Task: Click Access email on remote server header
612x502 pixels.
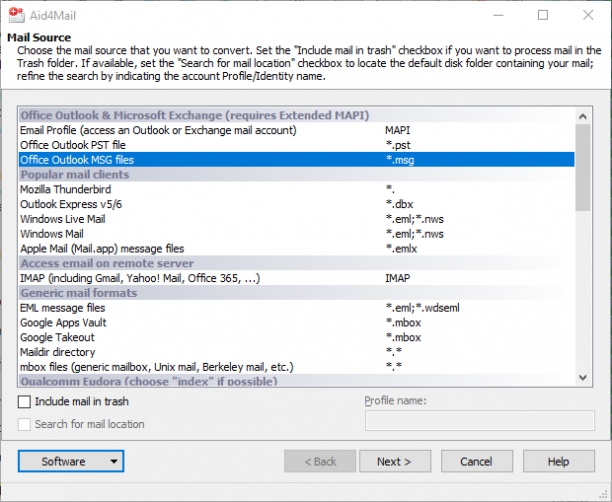Action: tap(297, 263)
